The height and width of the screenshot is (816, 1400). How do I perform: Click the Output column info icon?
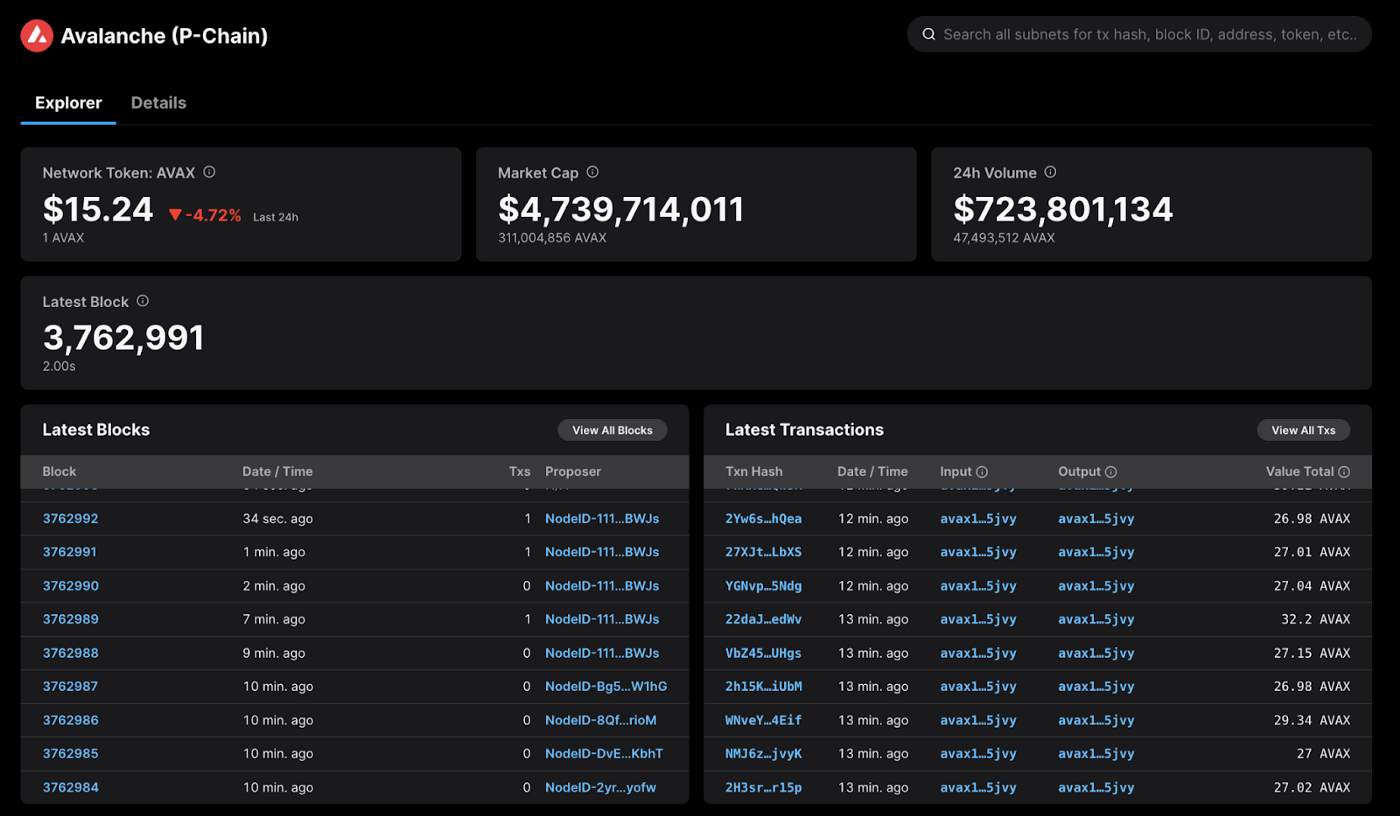click(x=1110, y=471)
